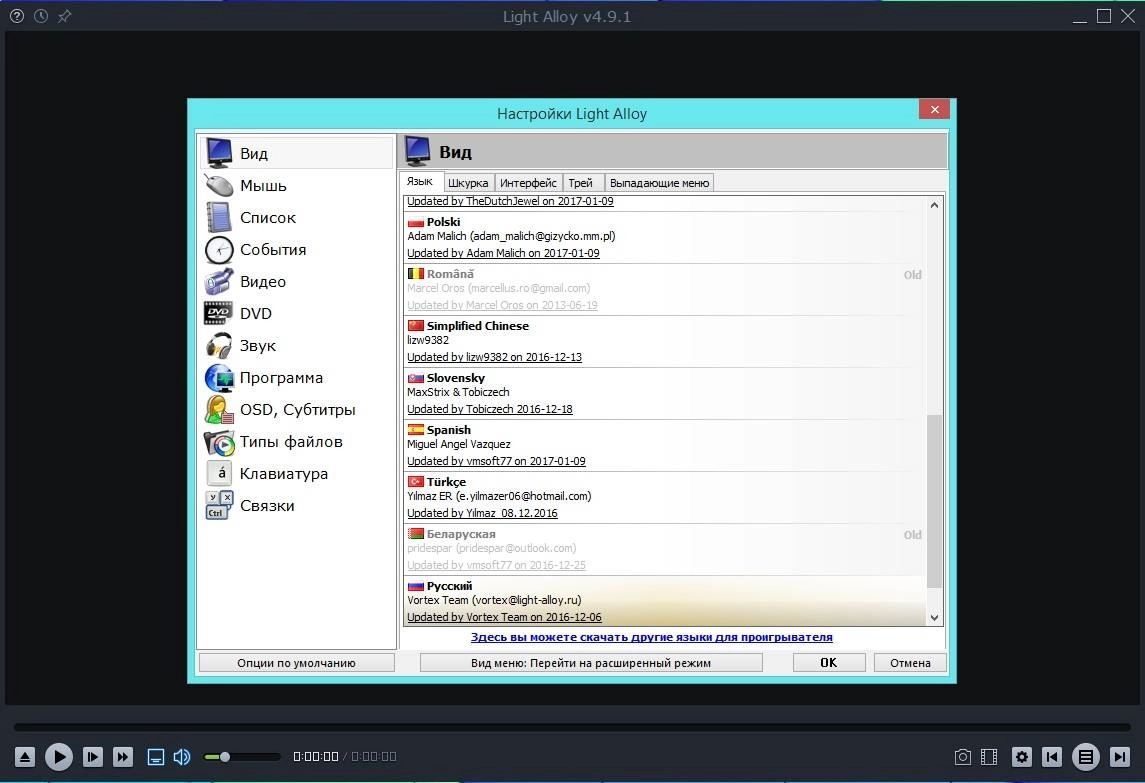1145x783 pixels.
Task: Select the Беларуская language entry
Action: [665, 549]
